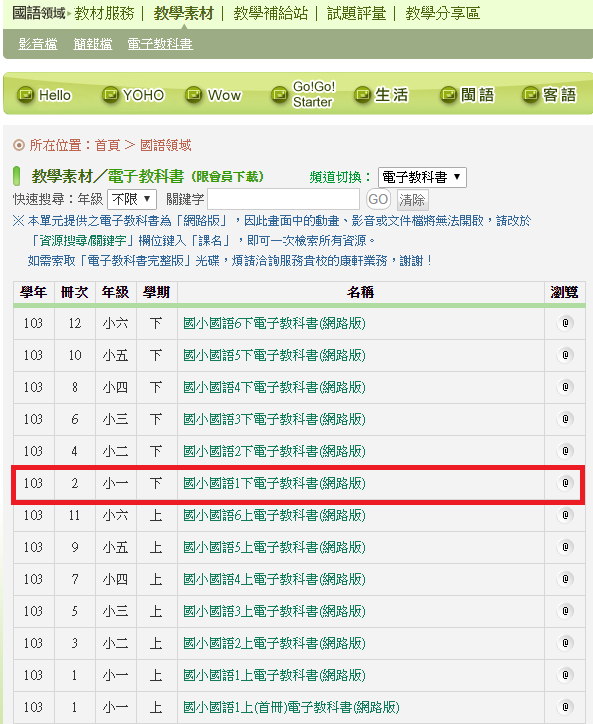Go to 國語領域 in breadcrumb
593x724 pixels.
pyautogui.click(x=165, y=145)
